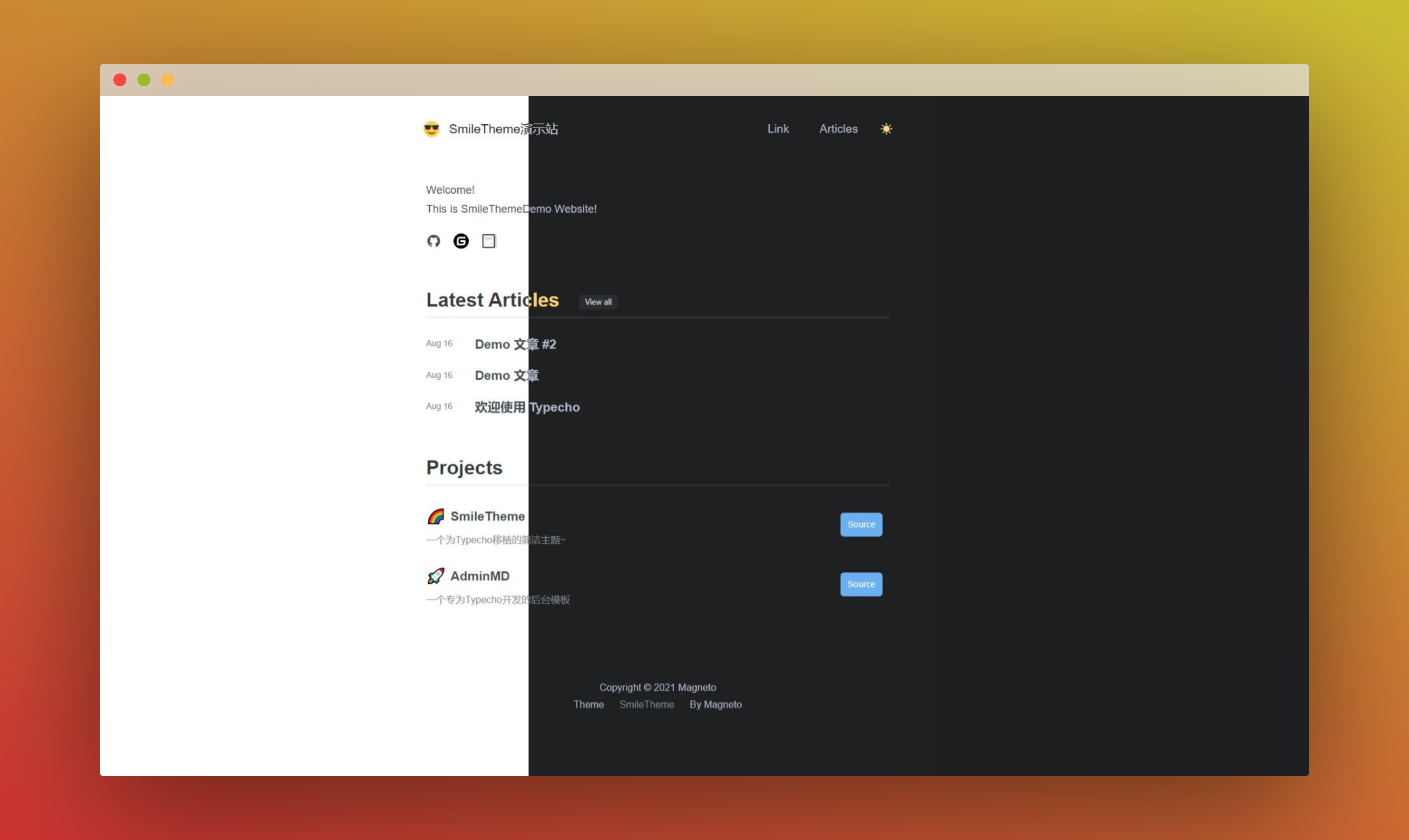Click the rainbow icon beside SmileTheme

[x=436, y=516]
